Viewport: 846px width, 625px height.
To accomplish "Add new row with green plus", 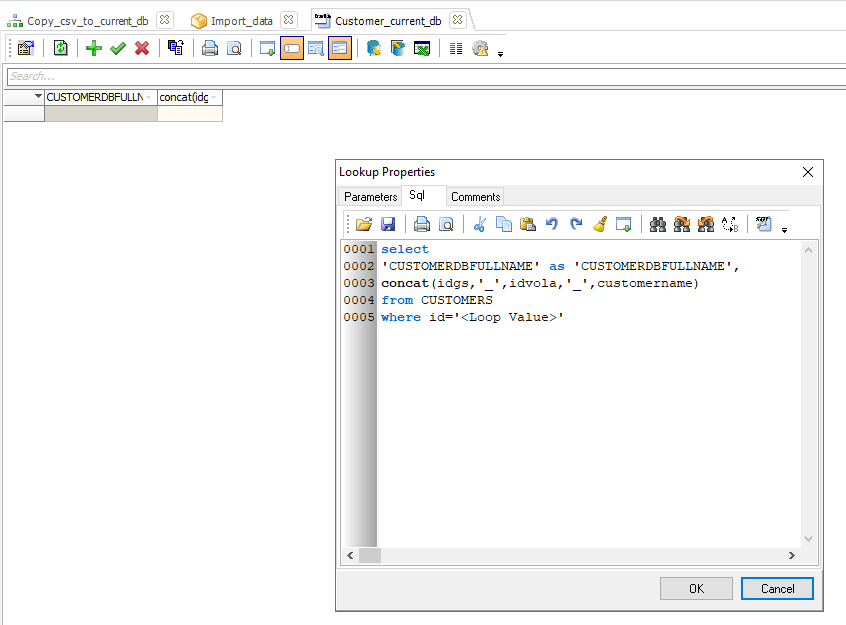I will 94,49.
